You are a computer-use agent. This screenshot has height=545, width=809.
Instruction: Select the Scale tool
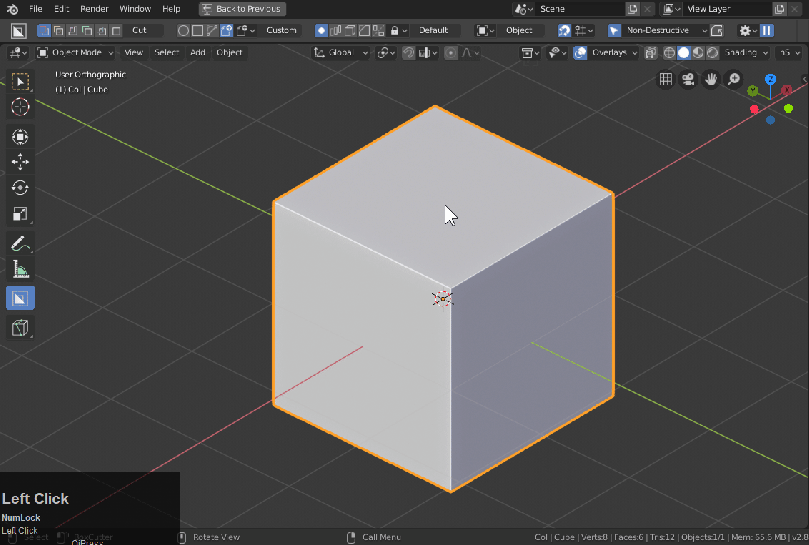(x=20, y=214)
